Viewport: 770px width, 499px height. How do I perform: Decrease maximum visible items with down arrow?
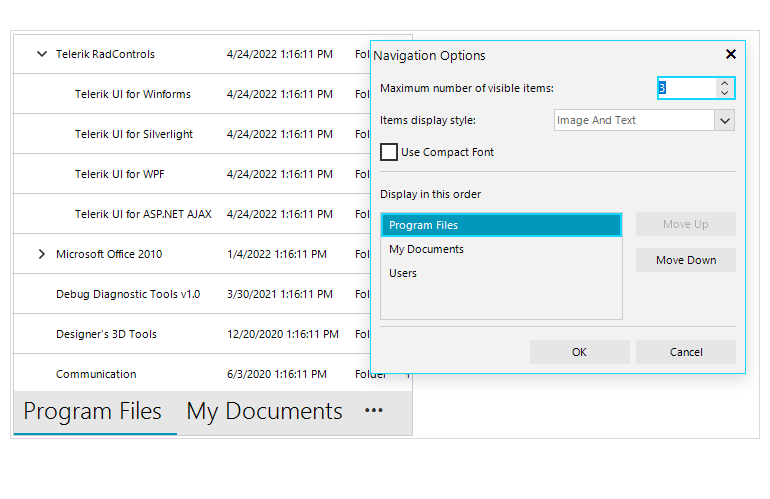pos(724,92)
